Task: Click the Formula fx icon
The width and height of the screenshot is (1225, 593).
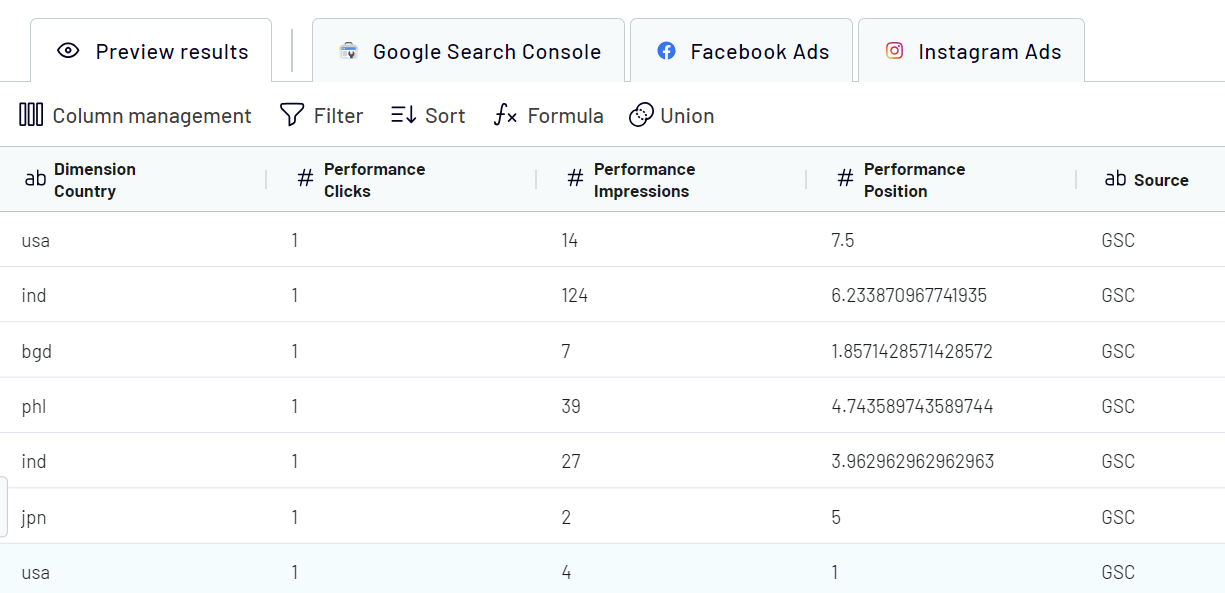Action: 506,115
